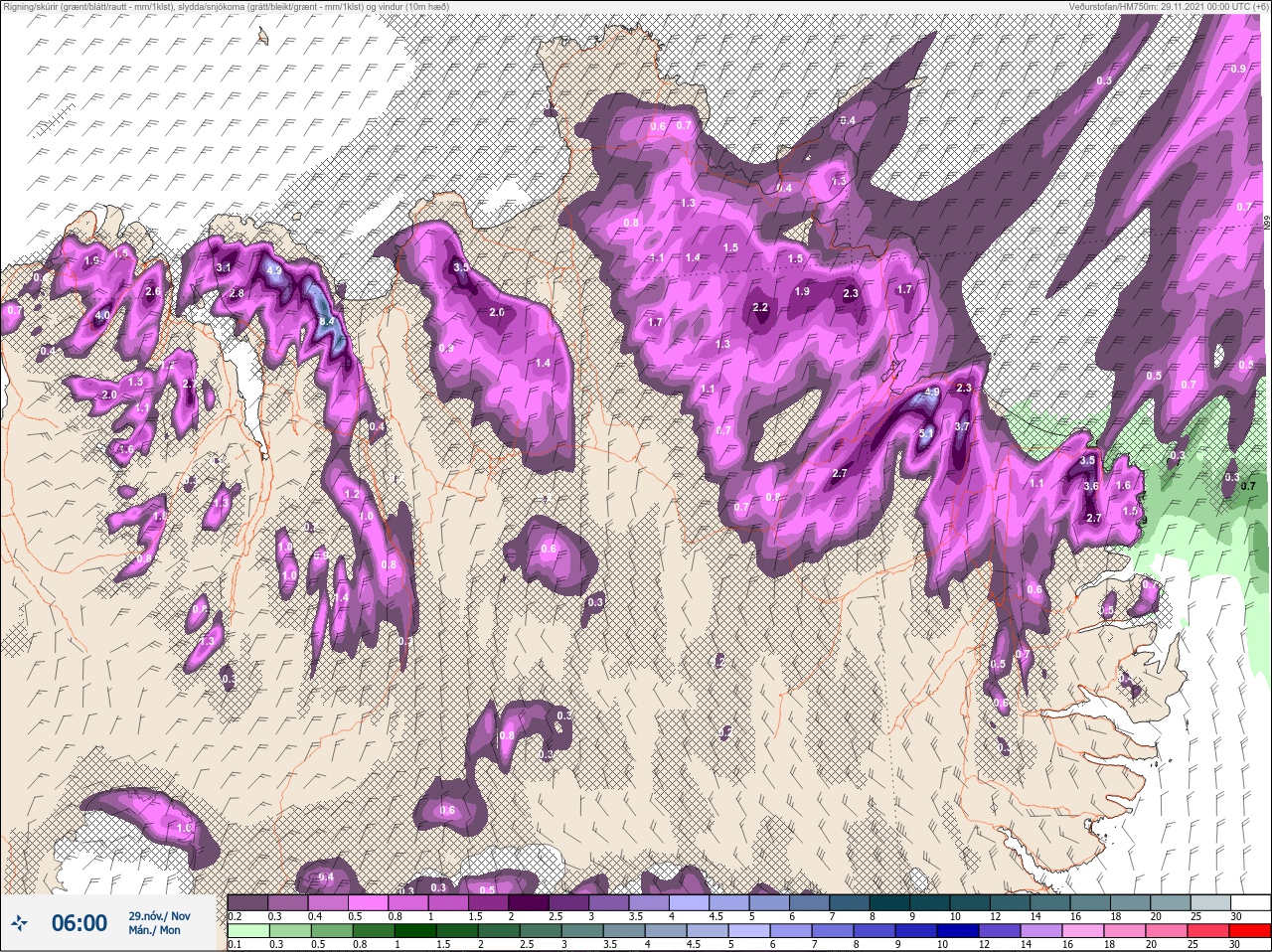Viewport: 1272px width, 952px height.
Task: Select the upper legend swatch labeled 0.2
Action: click(247, 902)
